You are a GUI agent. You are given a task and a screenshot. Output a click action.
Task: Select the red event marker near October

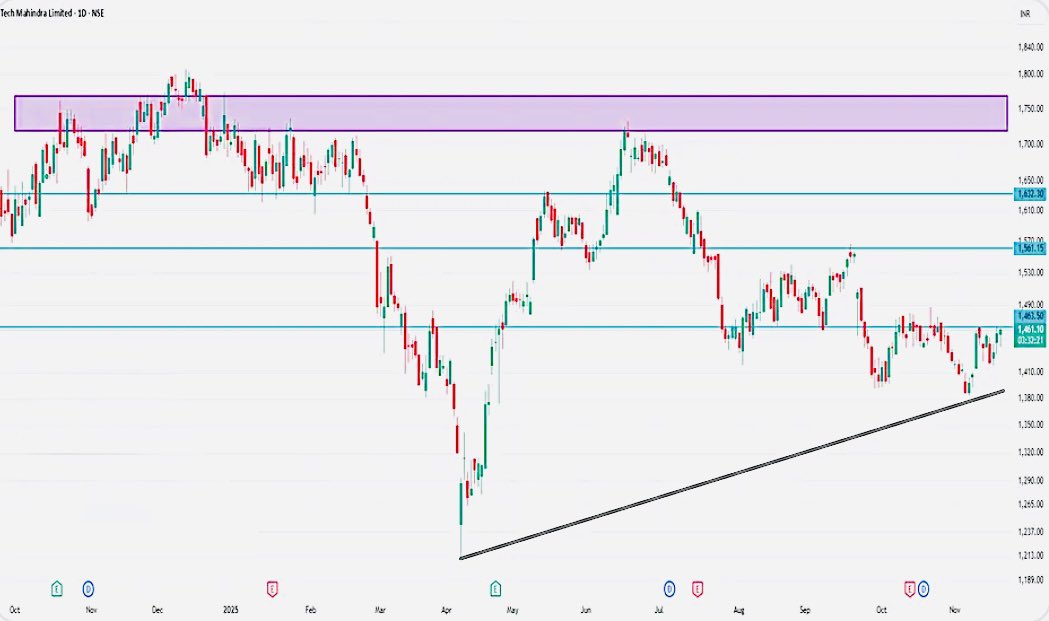point(908,589)
